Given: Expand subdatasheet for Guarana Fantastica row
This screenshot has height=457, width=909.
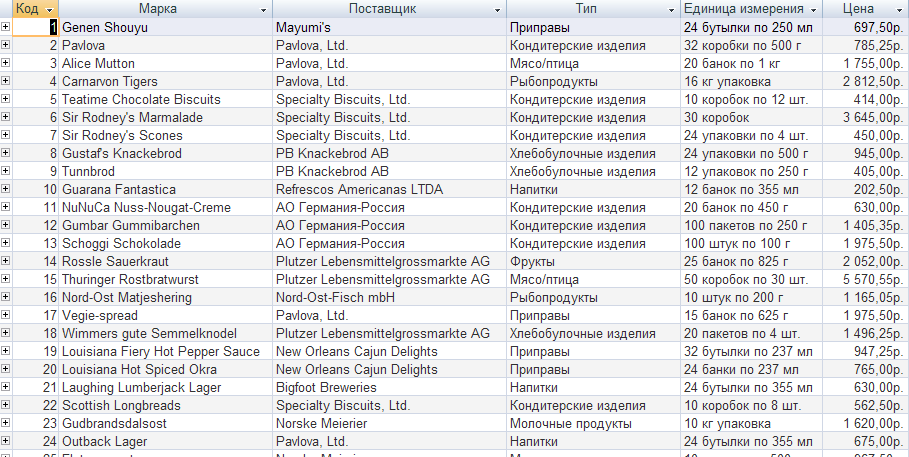Looking at the screenshot, I should coord(6,188).
